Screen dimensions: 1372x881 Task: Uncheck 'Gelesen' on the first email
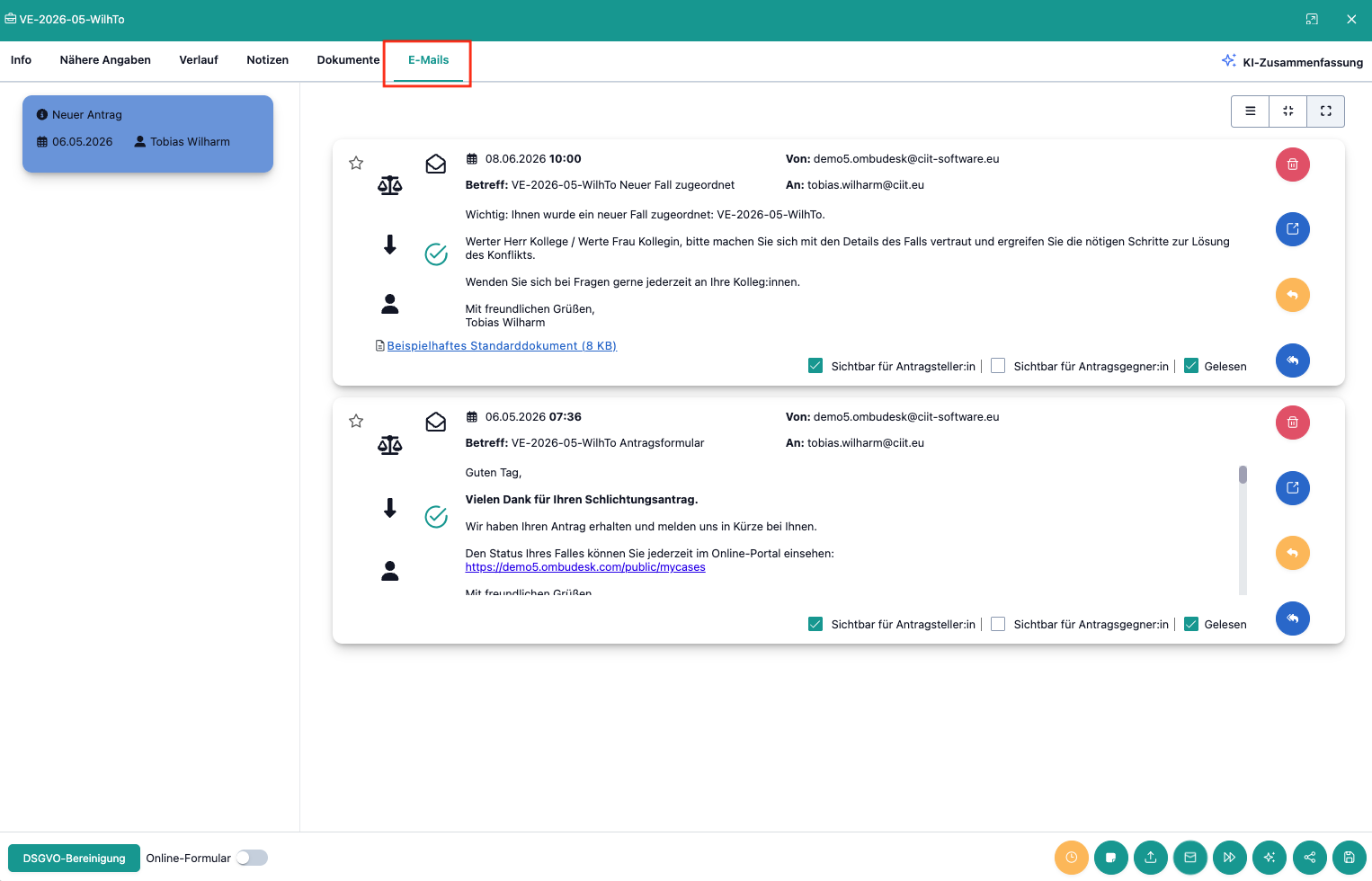click(1191, 366)
